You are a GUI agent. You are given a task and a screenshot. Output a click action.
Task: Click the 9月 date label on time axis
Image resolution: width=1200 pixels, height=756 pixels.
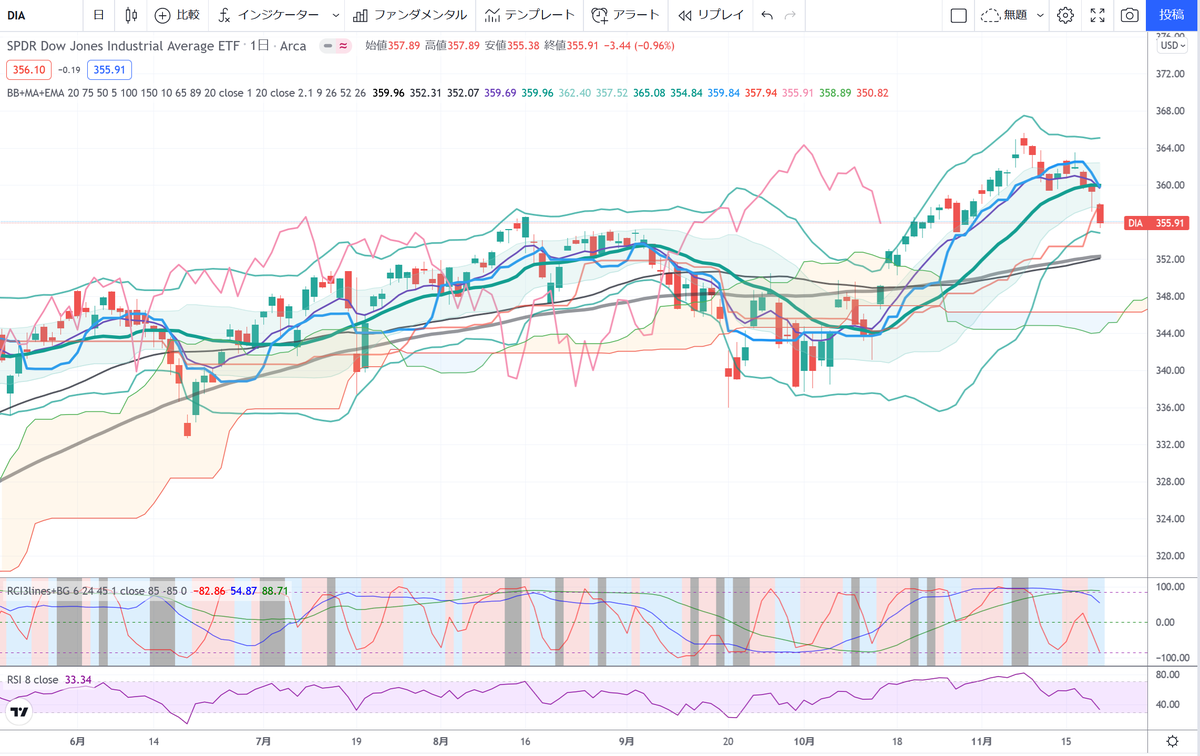click(x=626, y=742)
